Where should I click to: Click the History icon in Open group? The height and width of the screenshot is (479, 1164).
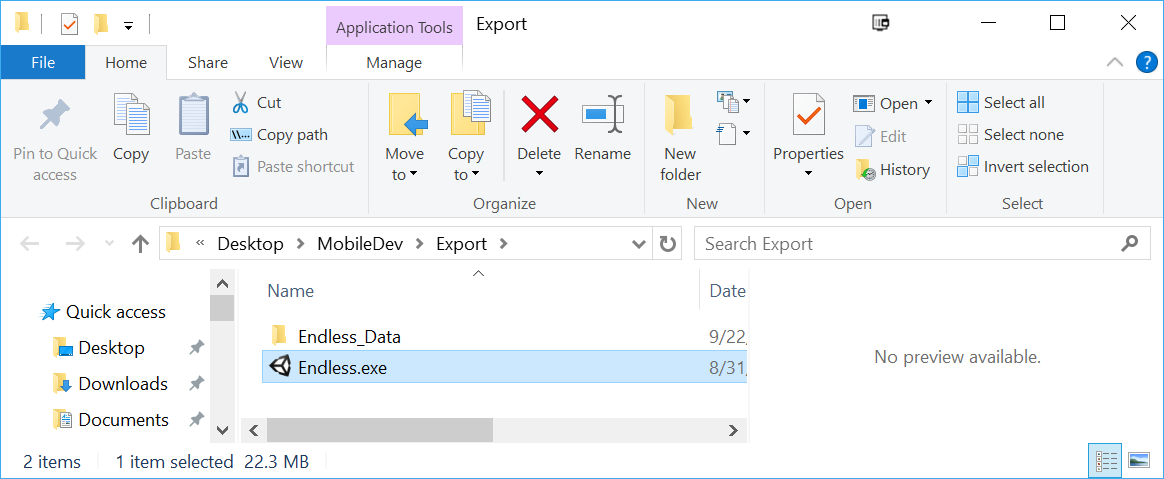point(865,170)
